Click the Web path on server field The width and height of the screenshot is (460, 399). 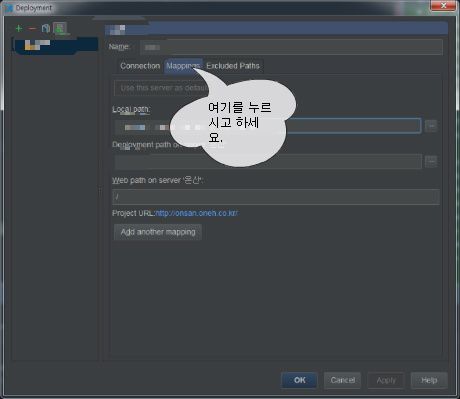[276, 197]
